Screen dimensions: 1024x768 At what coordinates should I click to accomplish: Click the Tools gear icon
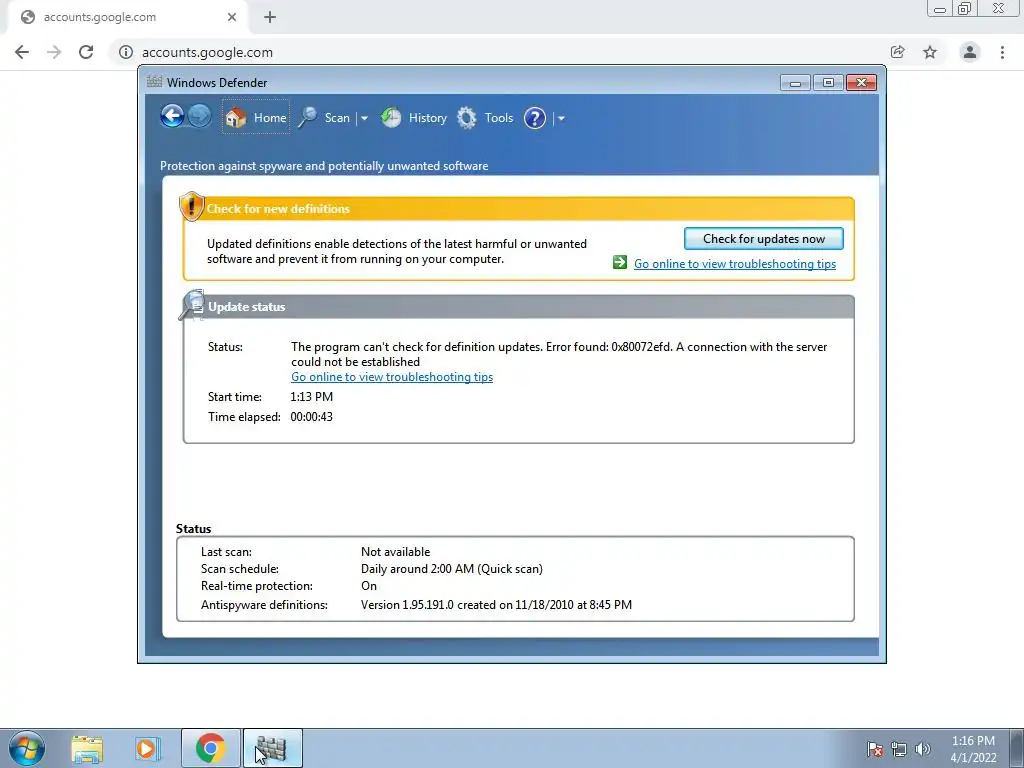point(466,118)
